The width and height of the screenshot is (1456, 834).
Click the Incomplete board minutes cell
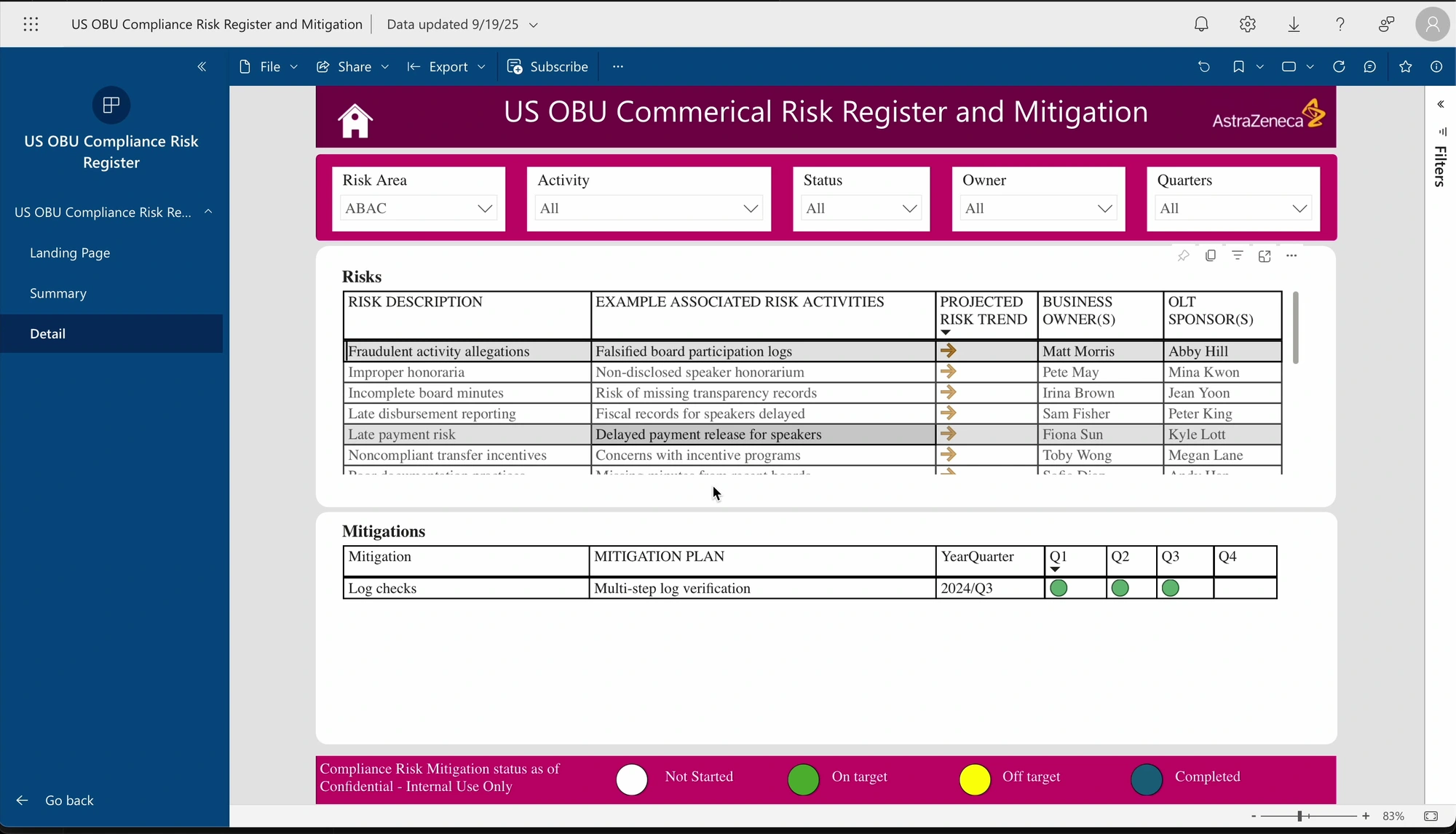click(x=467, y=393)
